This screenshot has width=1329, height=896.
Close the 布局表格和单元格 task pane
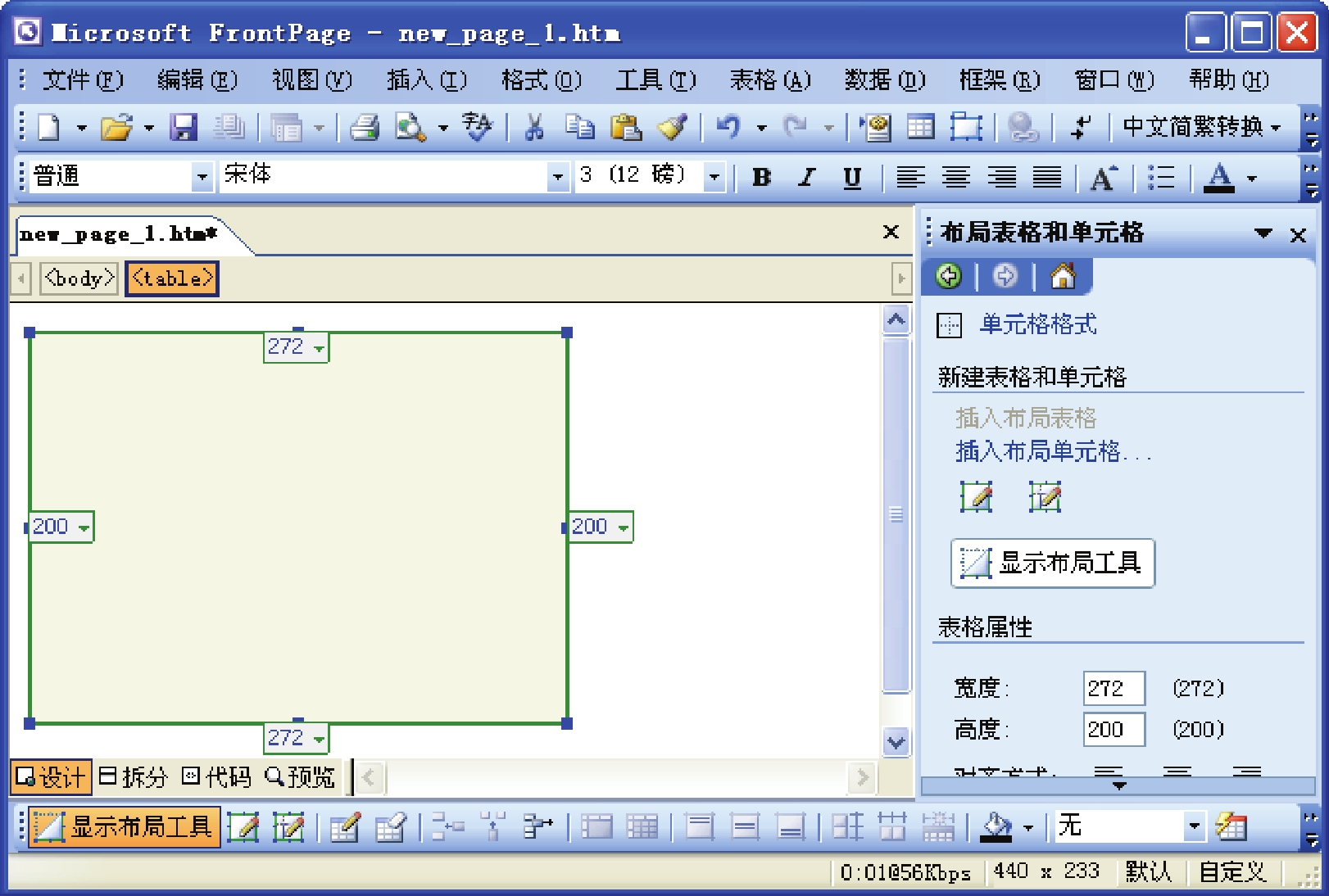[x=1298, y=236]
